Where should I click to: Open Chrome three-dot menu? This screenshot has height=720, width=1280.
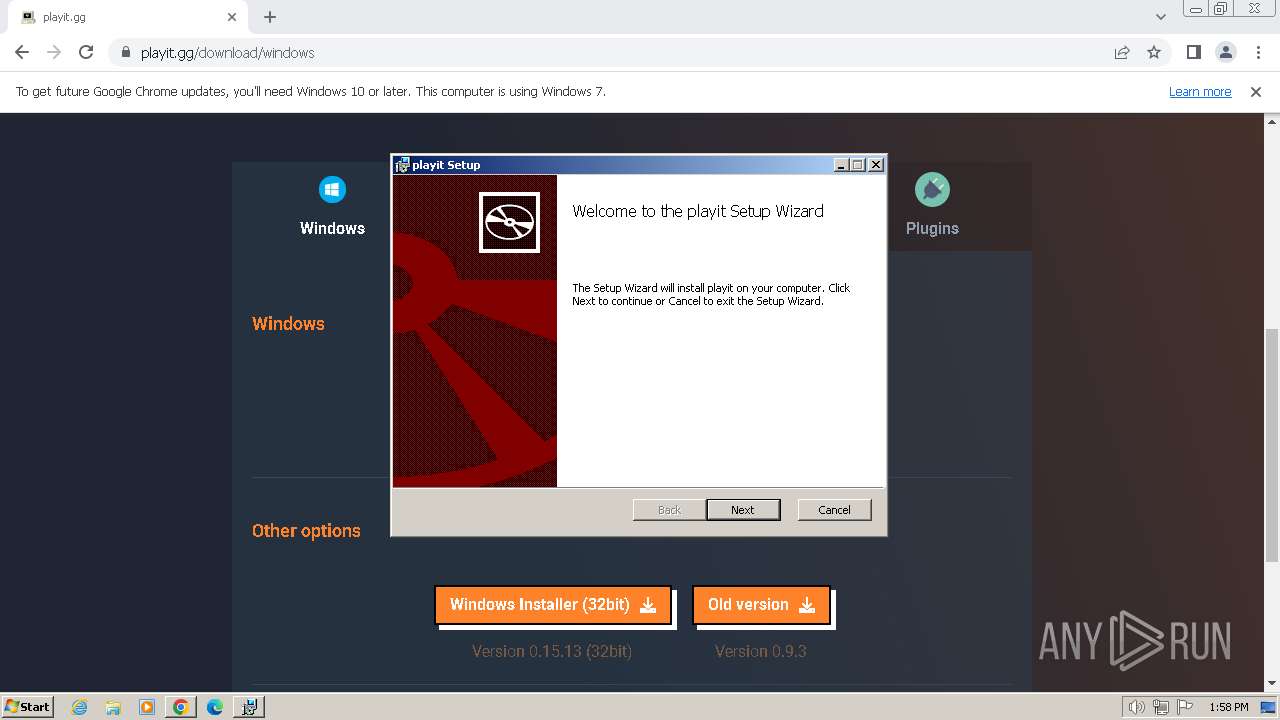(x=1257, y=53)
